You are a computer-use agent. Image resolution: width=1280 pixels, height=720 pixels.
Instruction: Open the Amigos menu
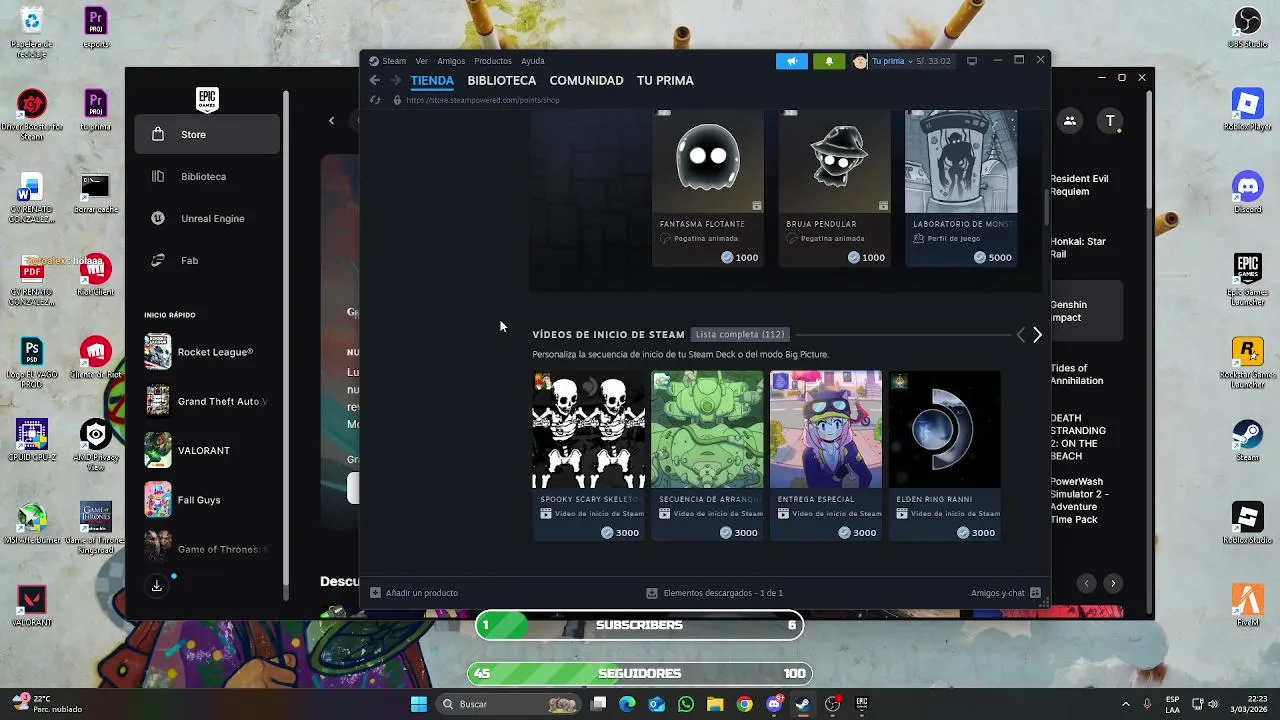pos(451,61)
